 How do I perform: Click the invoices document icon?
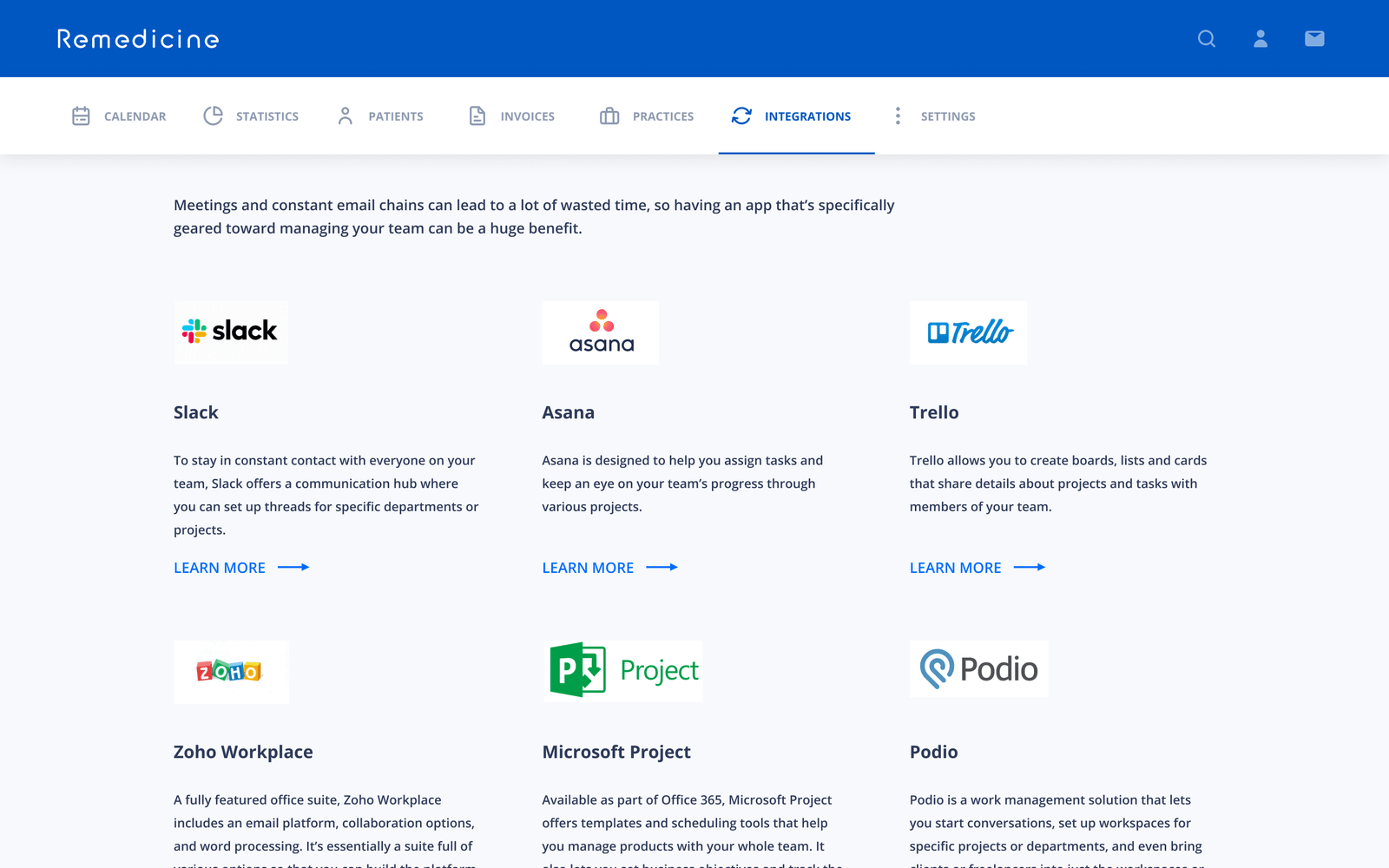pos(477,116)
